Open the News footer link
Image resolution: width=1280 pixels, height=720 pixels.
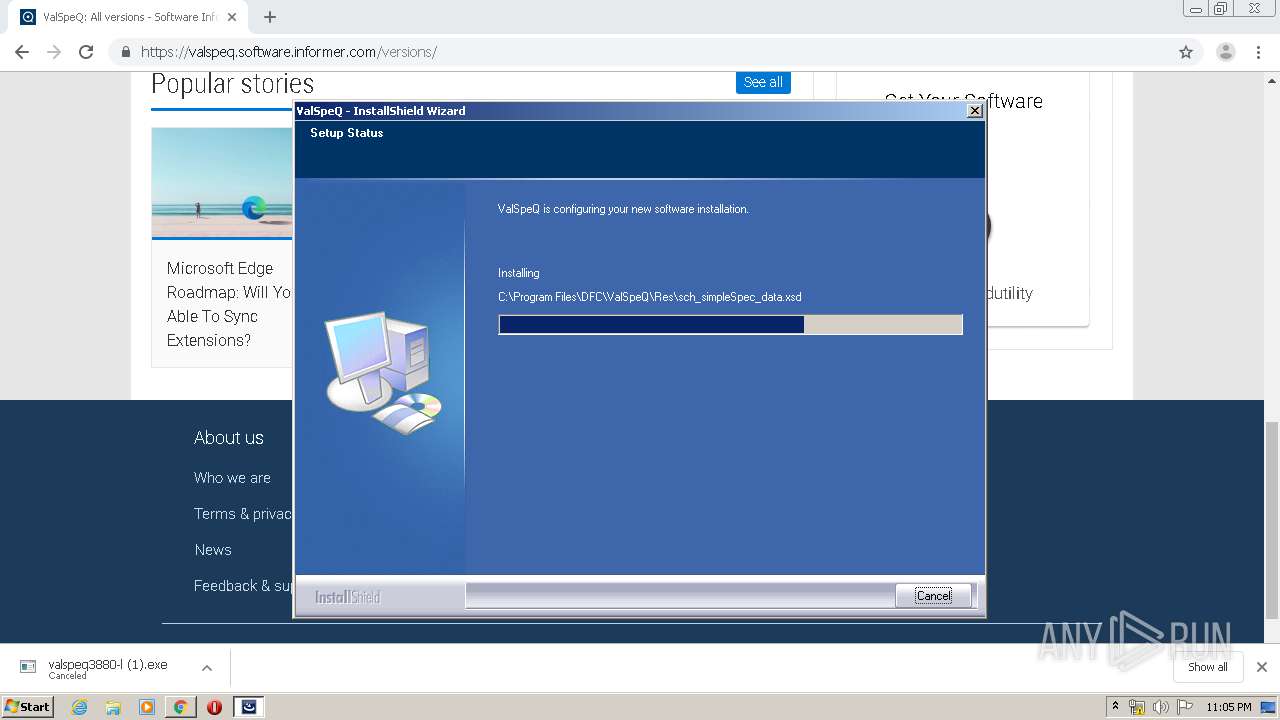[213, 550]
